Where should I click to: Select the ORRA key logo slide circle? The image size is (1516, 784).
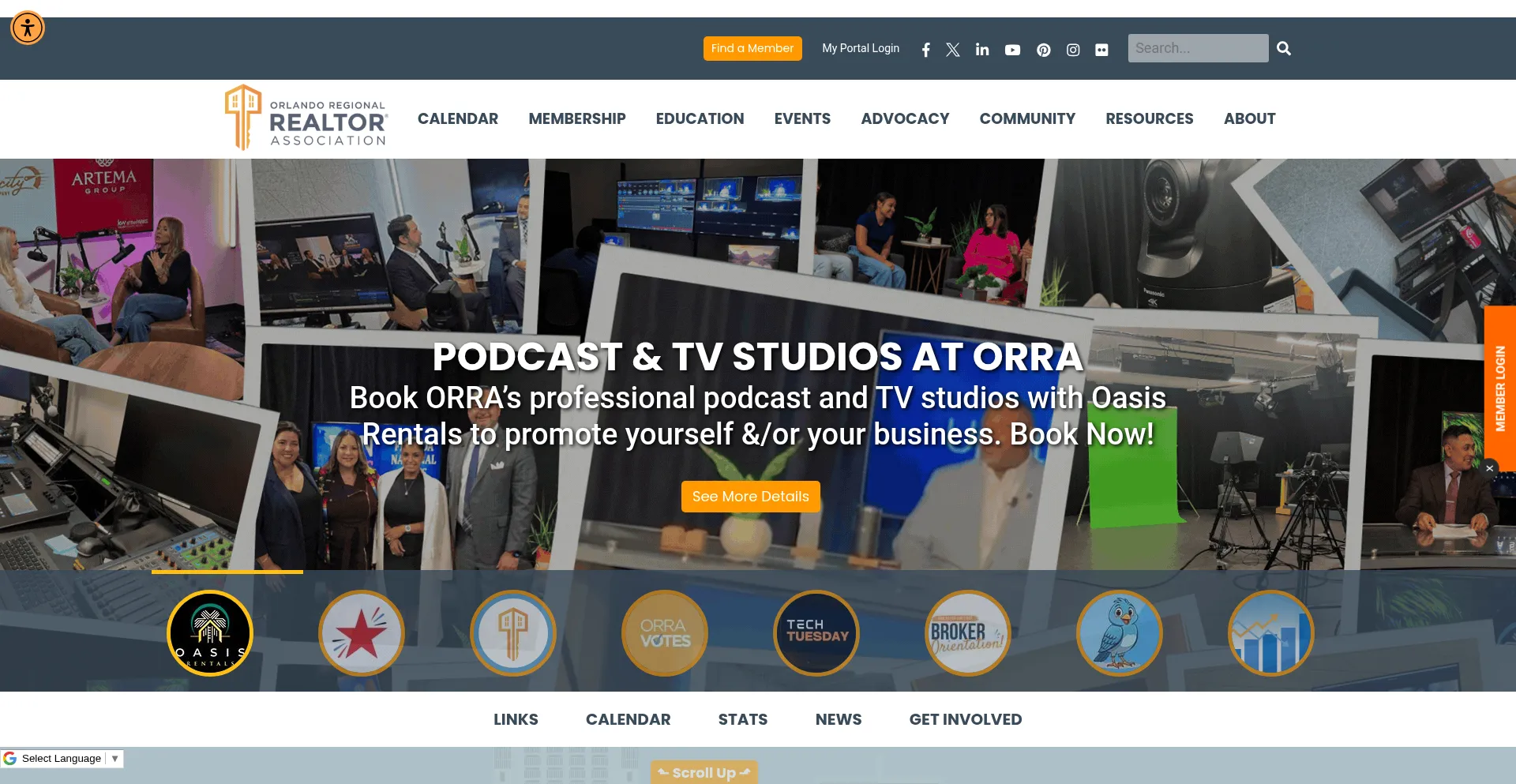tap(513, 633)
